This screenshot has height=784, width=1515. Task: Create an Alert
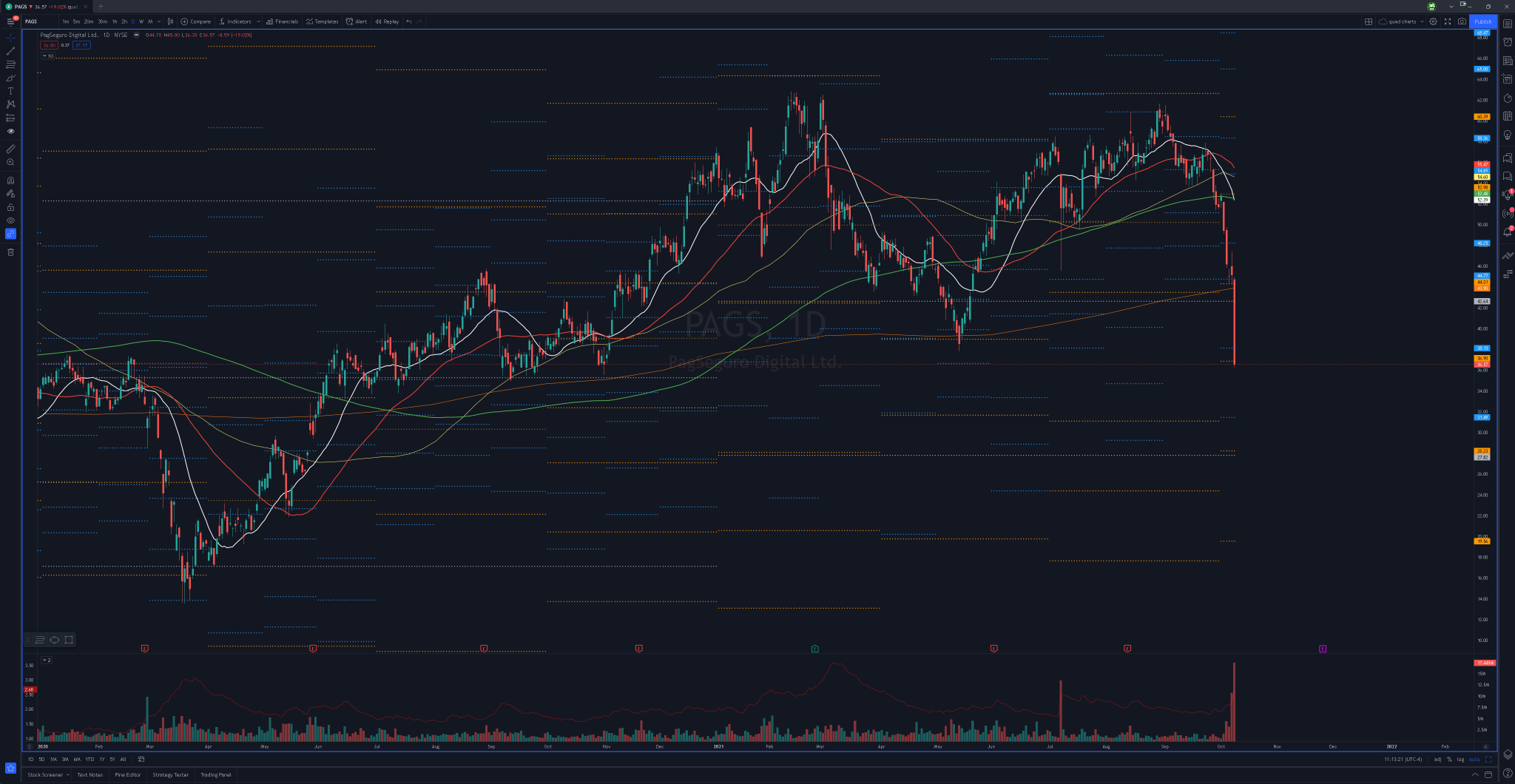tap(357, 21)
